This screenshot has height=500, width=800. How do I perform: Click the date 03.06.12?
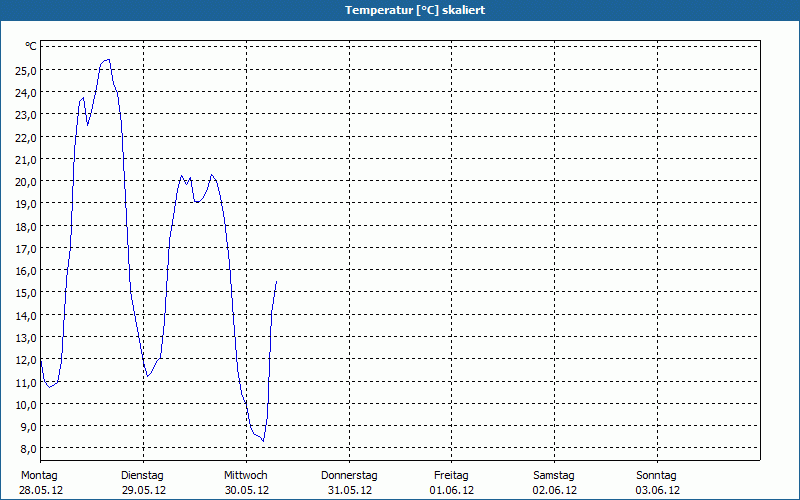[658, 490]
